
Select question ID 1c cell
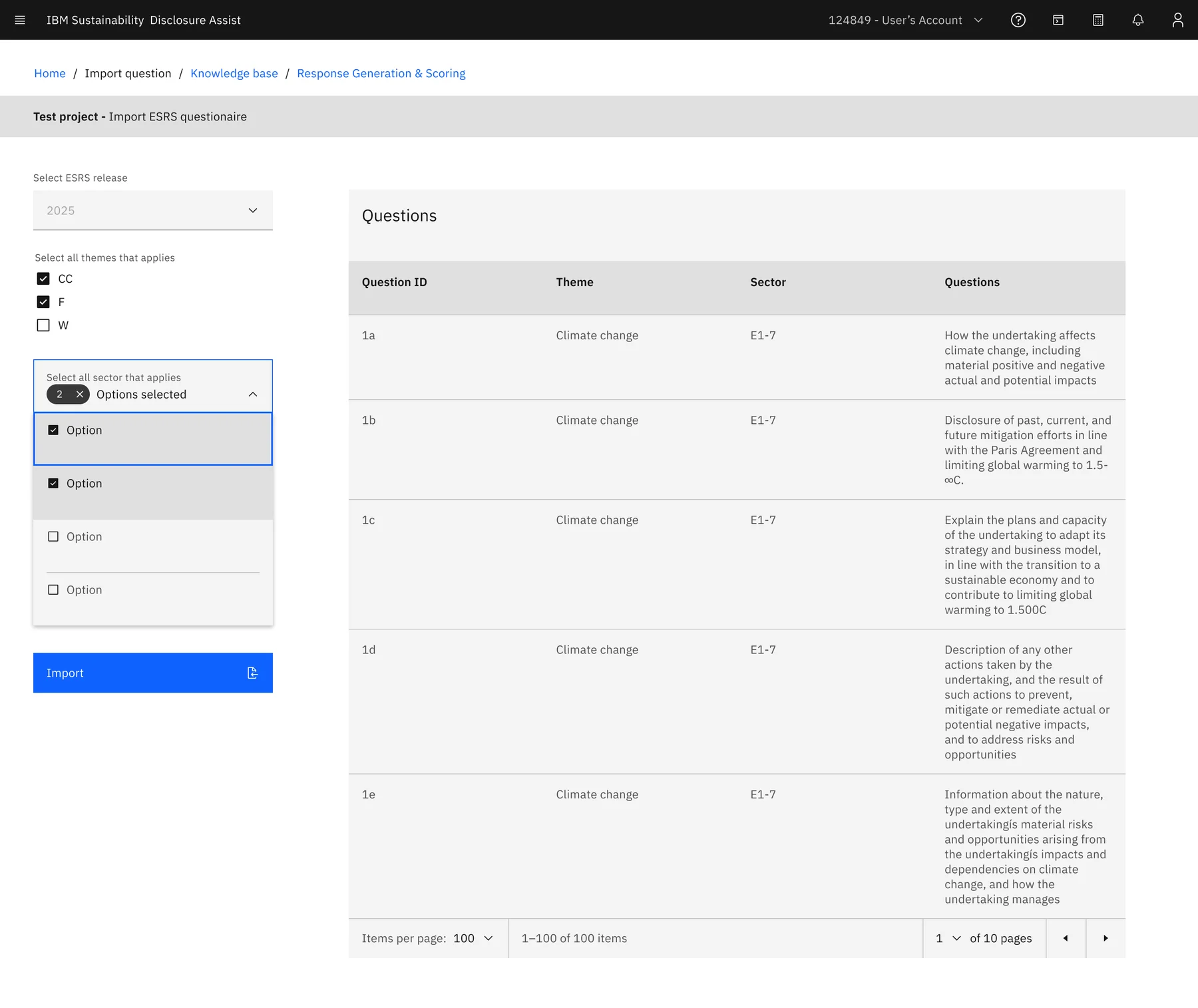click(x=369, y=520)
